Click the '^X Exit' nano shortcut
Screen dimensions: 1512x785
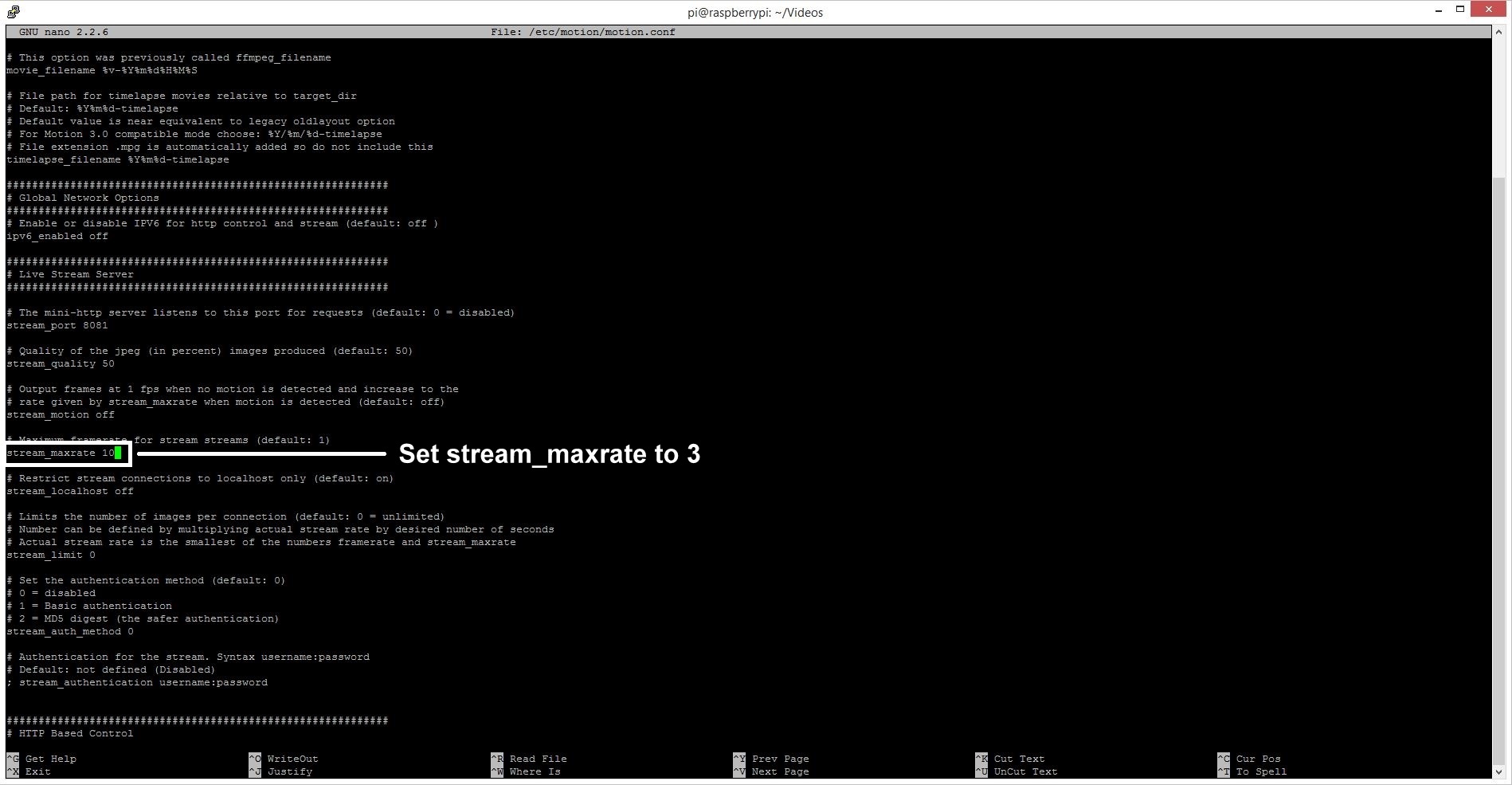pyautogui.click(x=29, y=771)
